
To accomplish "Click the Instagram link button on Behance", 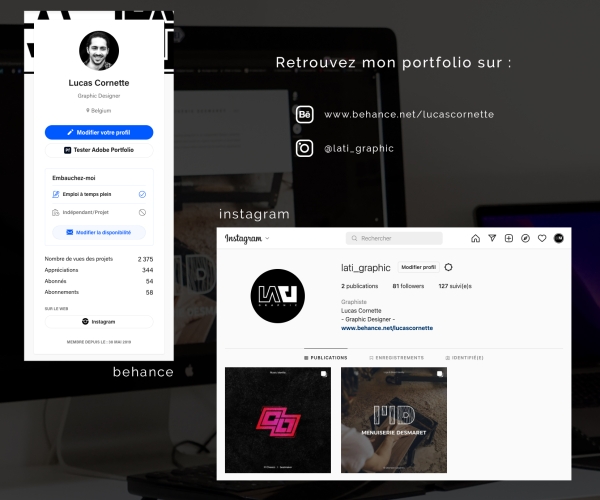I will coord(99,322).
